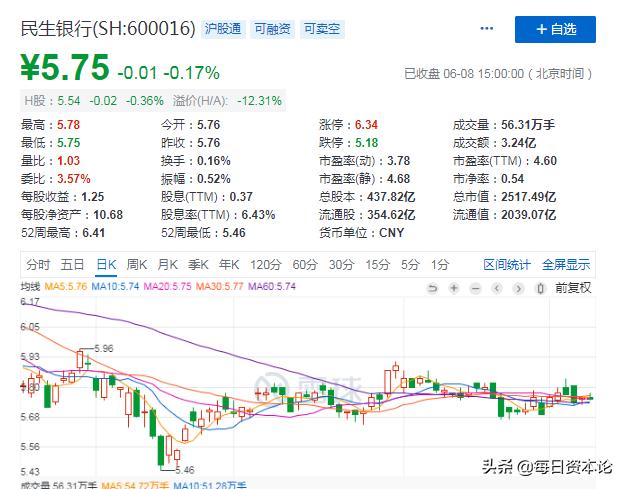Select the 月K chart tab
This screenshot has height=489, width=627.
coord(168,265)
